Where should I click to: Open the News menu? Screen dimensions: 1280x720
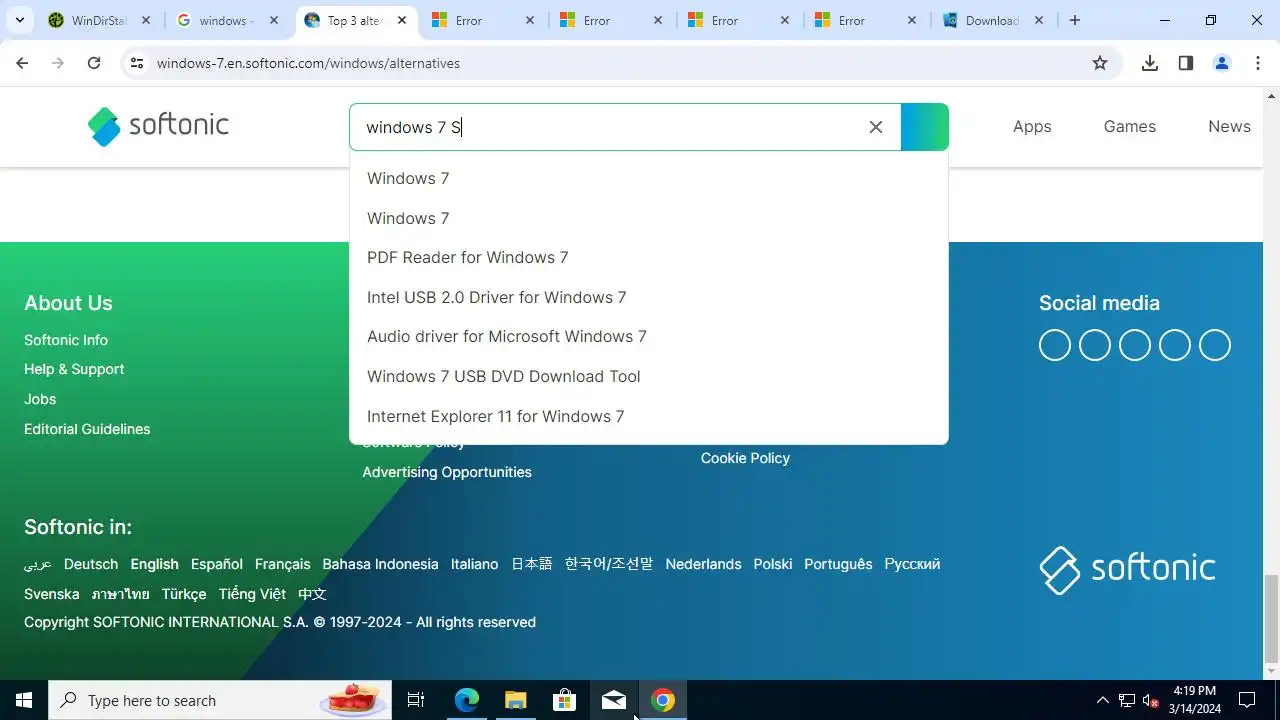(1229, 126)
